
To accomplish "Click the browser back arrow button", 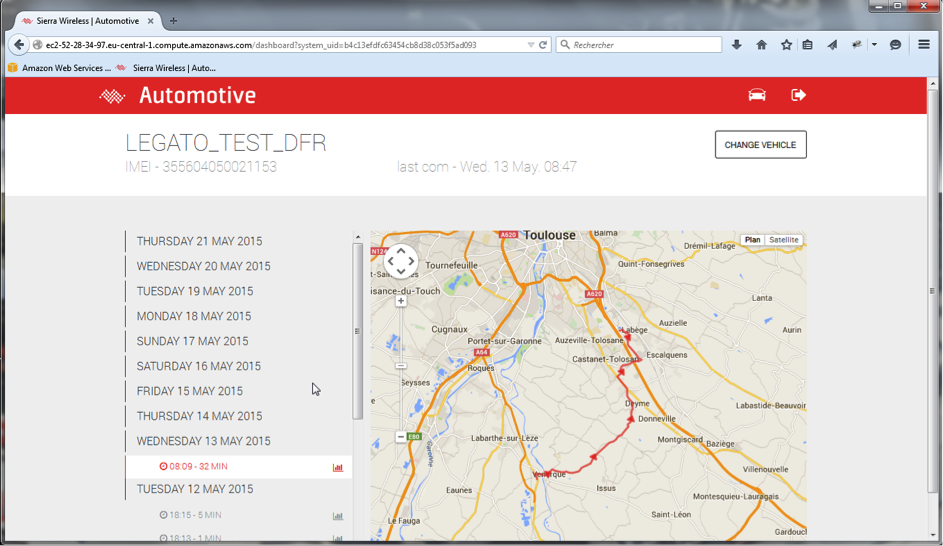I will [x=19, y=44].
